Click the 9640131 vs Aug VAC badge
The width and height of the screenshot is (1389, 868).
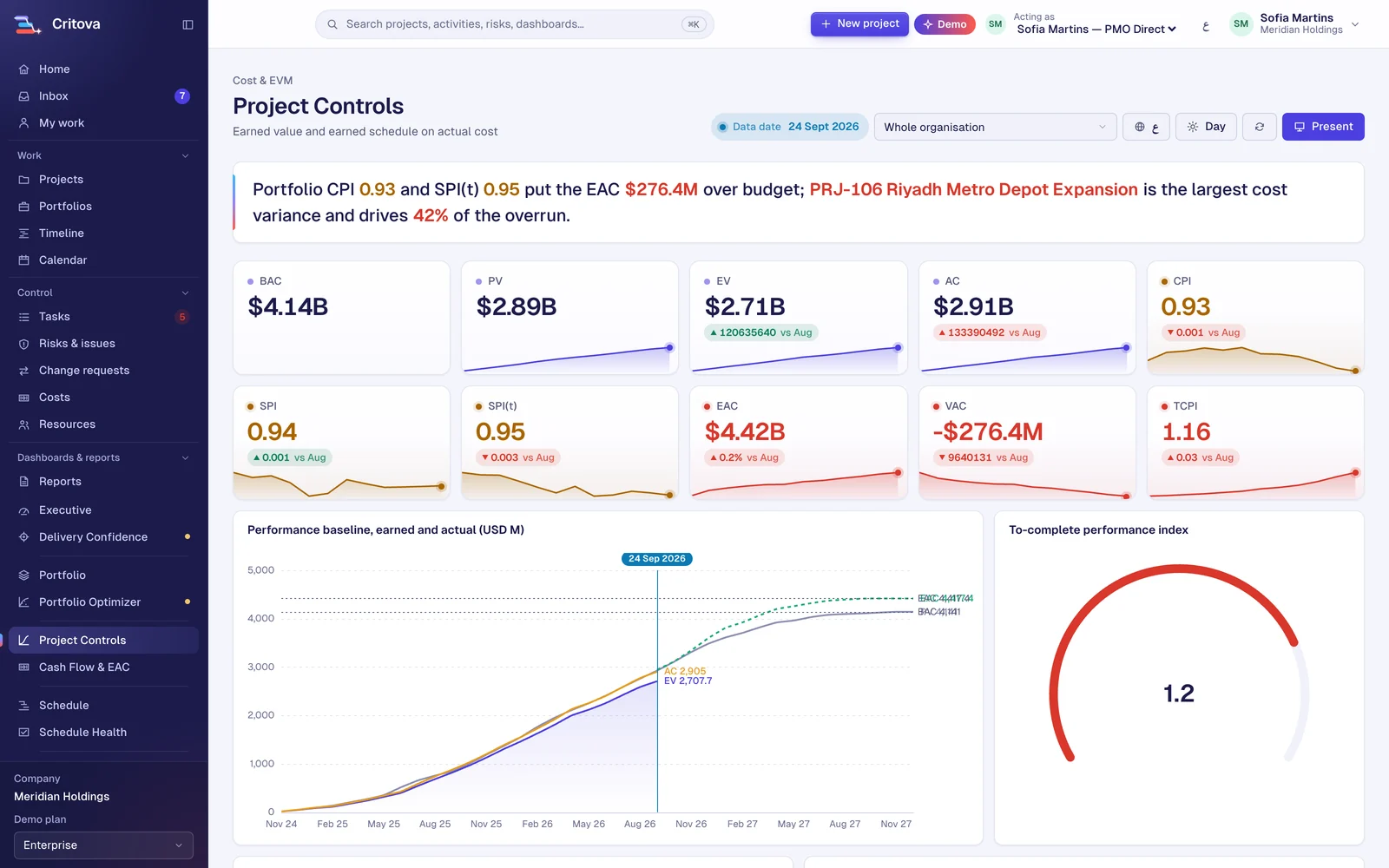[983, 457]
